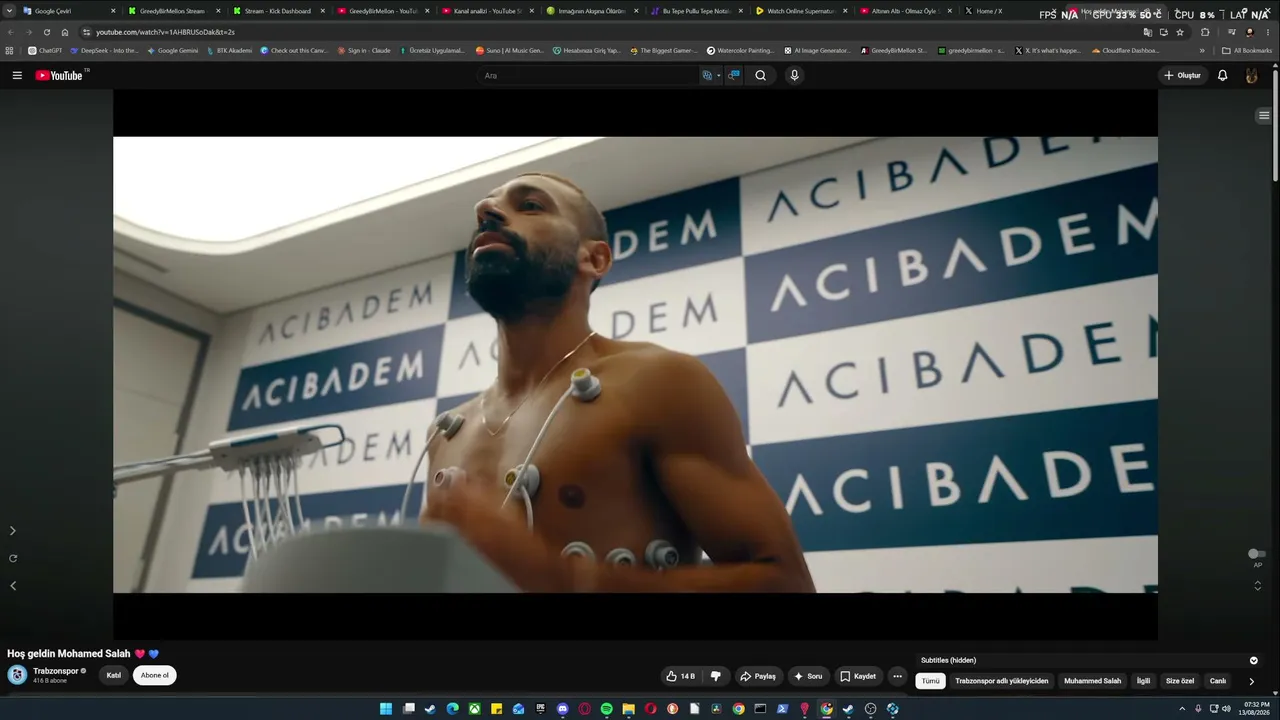Select the Canlı filter chip
Image resolution: width=1280 pixels, height=720 pixels.
point(1218,681)
